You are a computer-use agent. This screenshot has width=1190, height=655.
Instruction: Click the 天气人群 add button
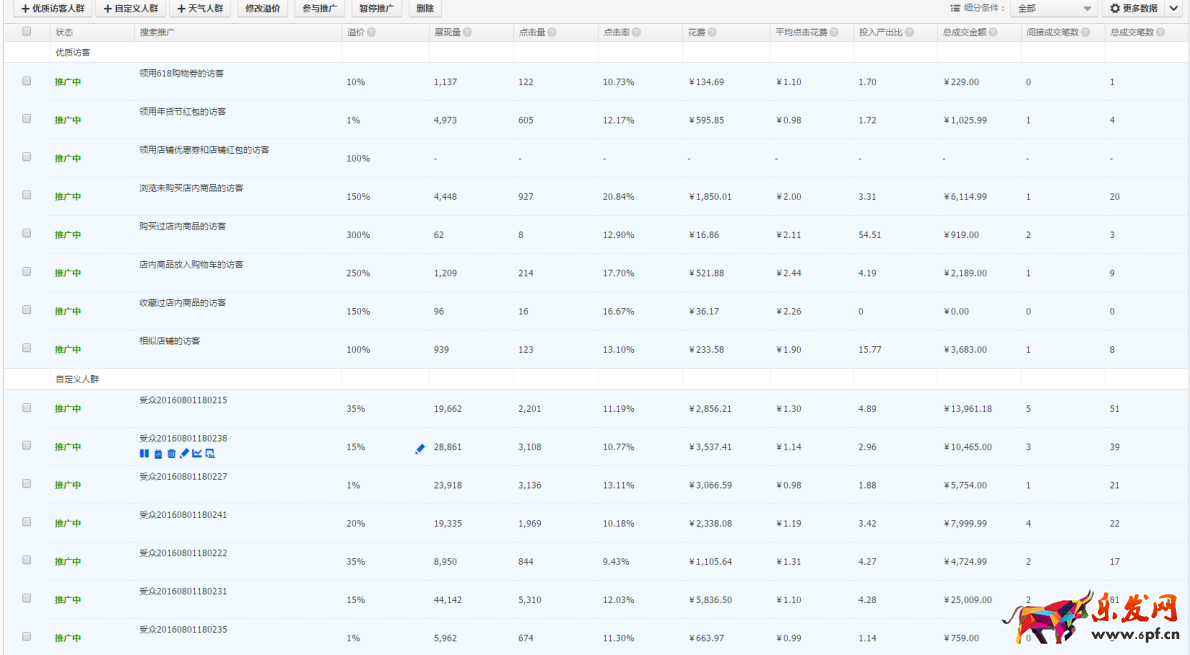(200, 8)
